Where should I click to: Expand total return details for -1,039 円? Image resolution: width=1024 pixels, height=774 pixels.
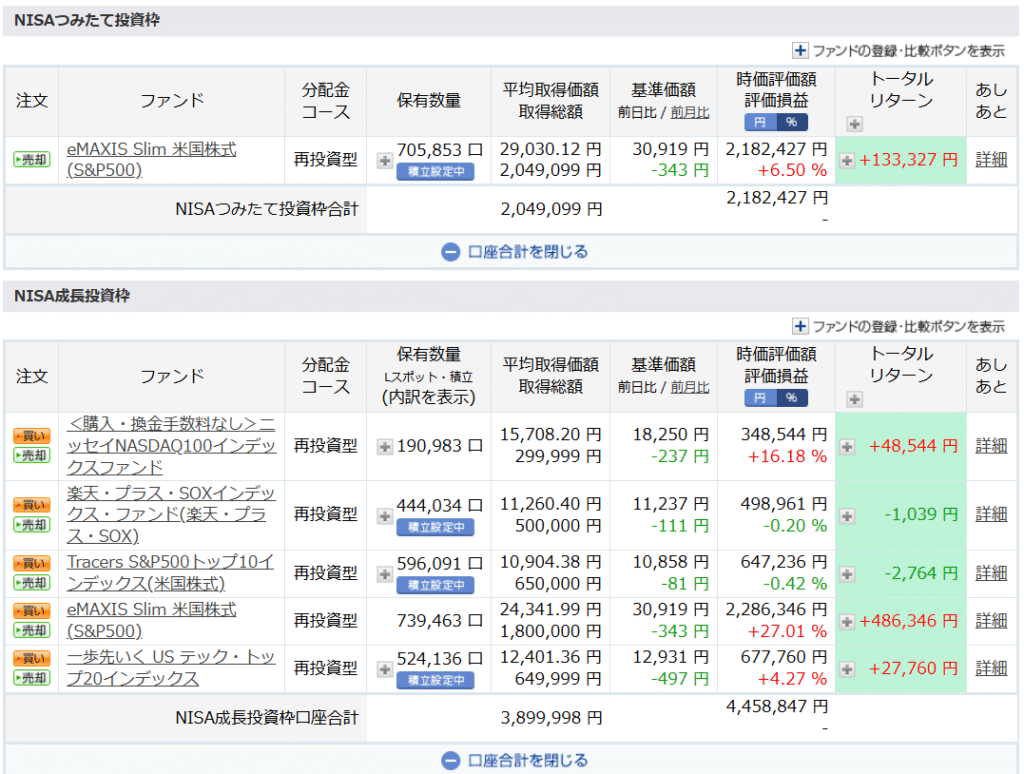[847, 516]
